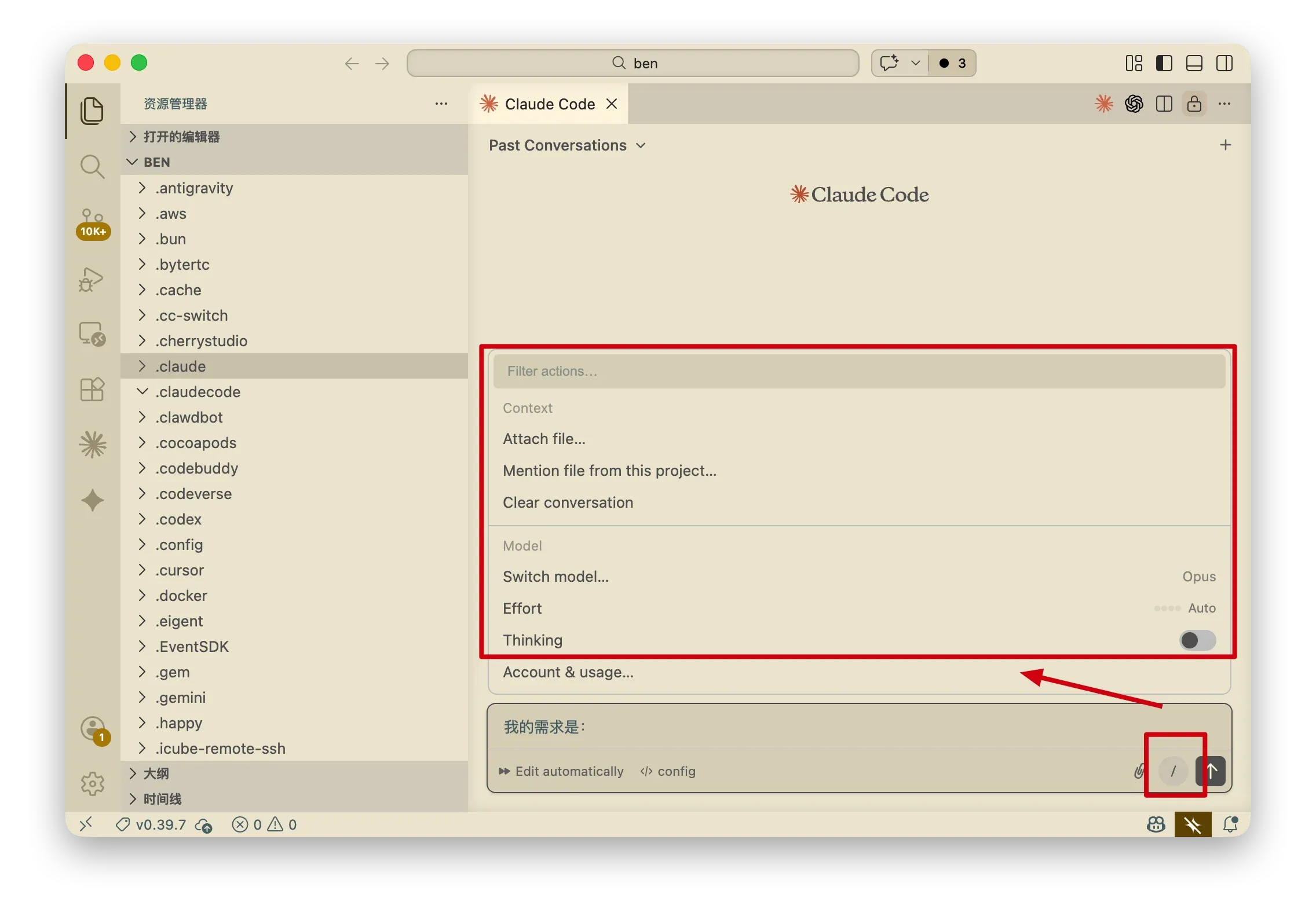Click the attach paperclip icon in prompt box
Viewport: 1316px width, 924px height.
1140,771
